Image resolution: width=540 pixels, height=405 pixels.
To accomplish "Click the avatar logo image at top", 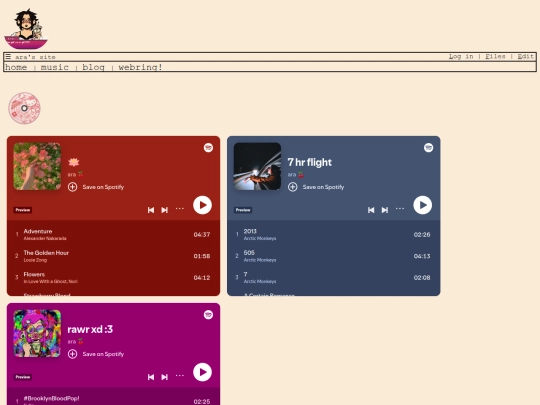I will pos(26,29).
